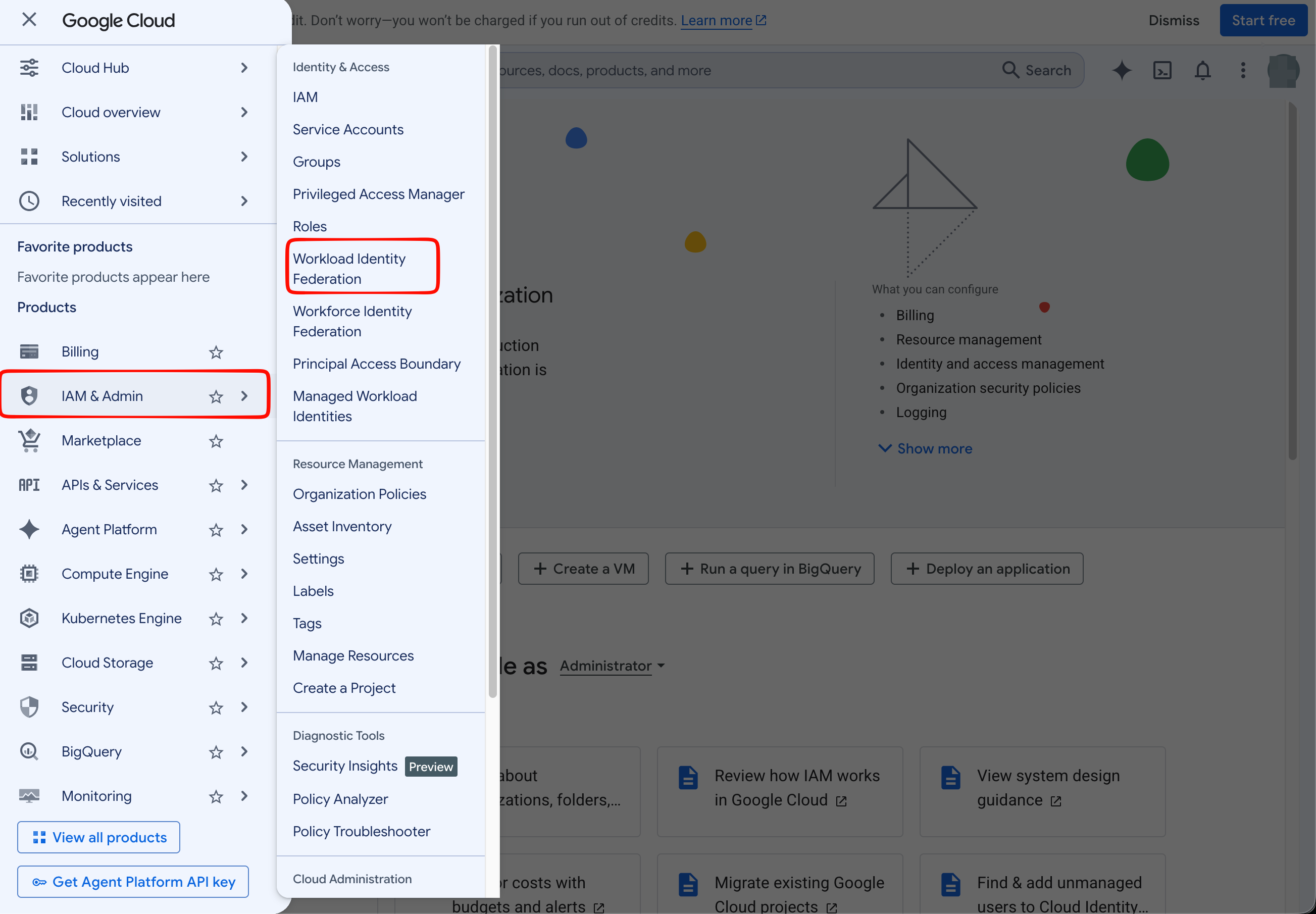Viewport: 1316px width, 914px height.
Task: Open the Administrator role dropdown
Action: point(612,666)
